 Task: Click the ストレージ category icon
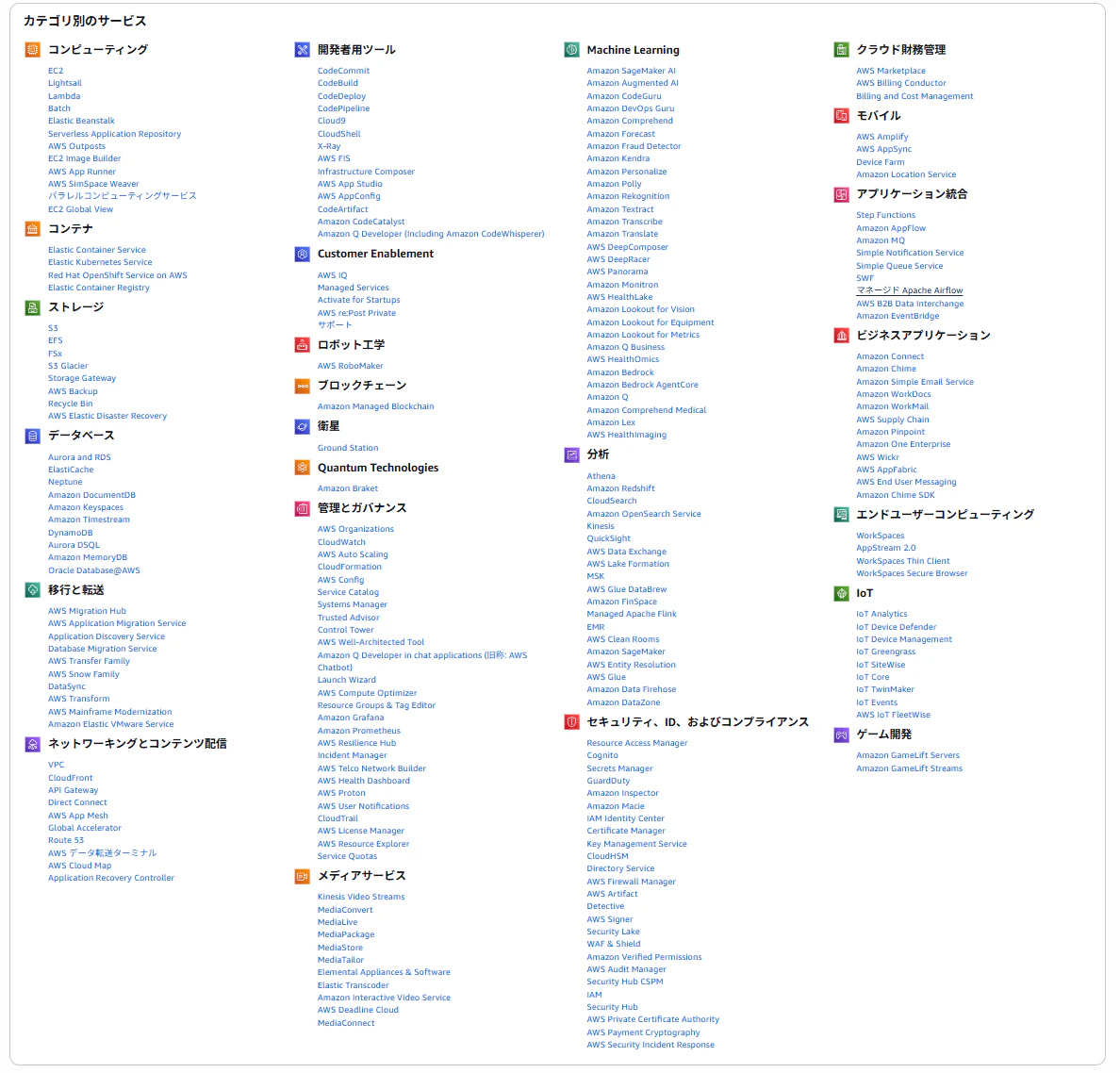pyautogui.click(x=33, y=307)
